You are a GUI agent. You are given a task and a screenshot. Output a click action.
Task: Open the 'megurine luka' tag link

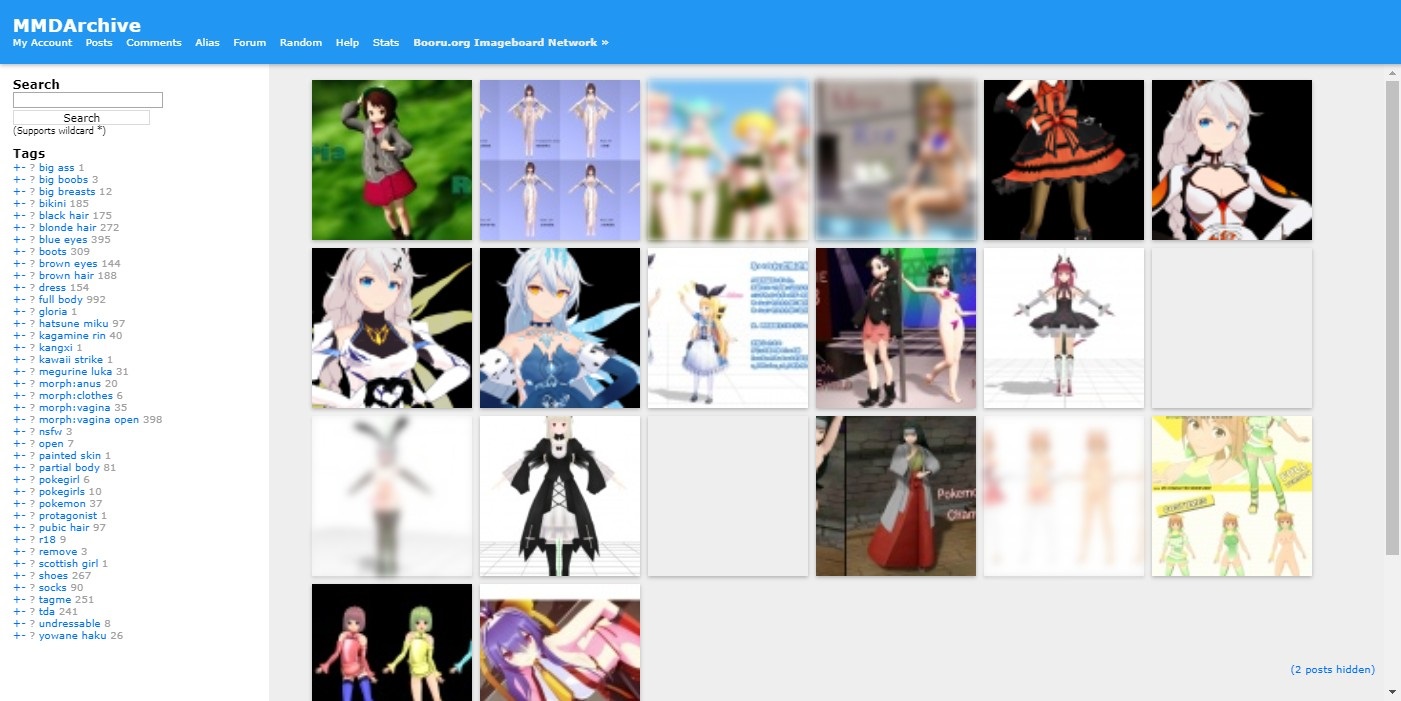point(75,372)
